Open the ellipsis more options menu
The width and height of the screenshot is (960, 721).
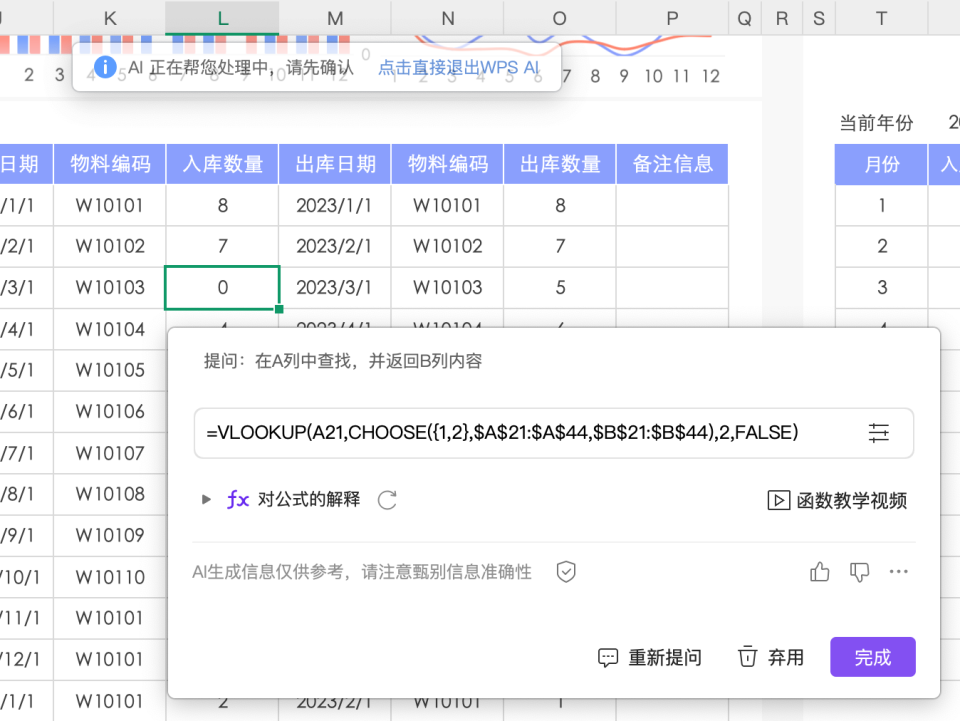pos(898,571)
